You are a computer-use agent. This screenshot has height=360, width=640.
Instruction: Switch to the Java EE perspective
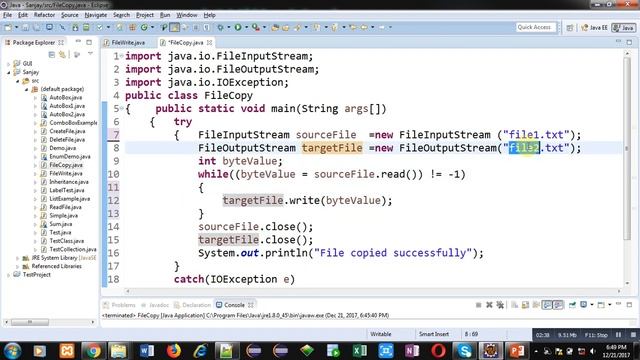point(594,28)
